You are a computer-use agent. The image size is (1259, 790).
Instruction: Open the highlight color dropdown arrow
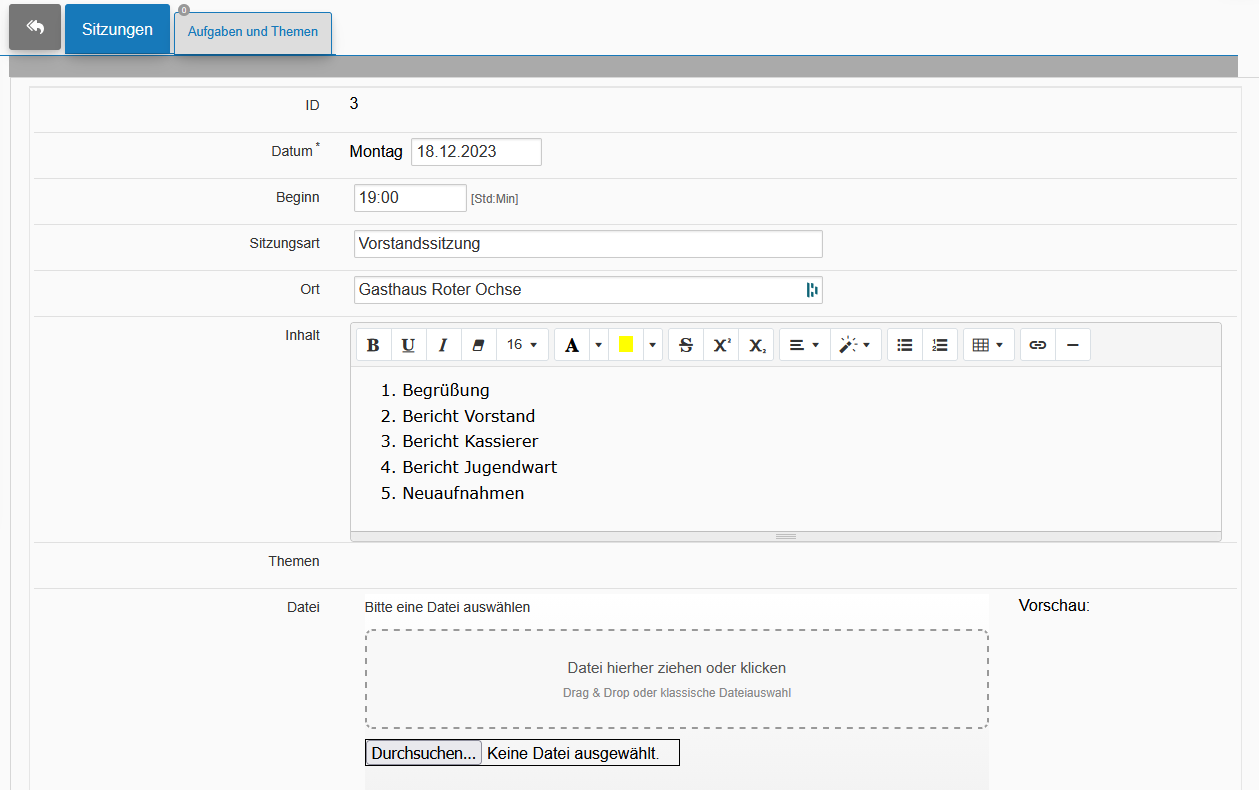point(653,345)
